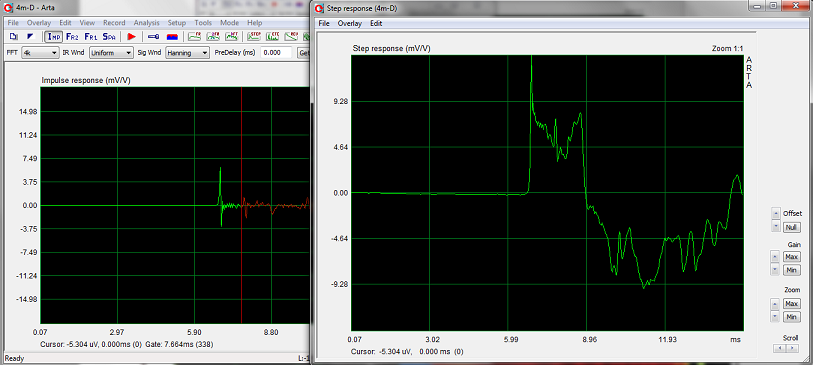Viewport: 813px width, 365px height.
Task: Open File menu in Step response window
Action: point(324,23)
